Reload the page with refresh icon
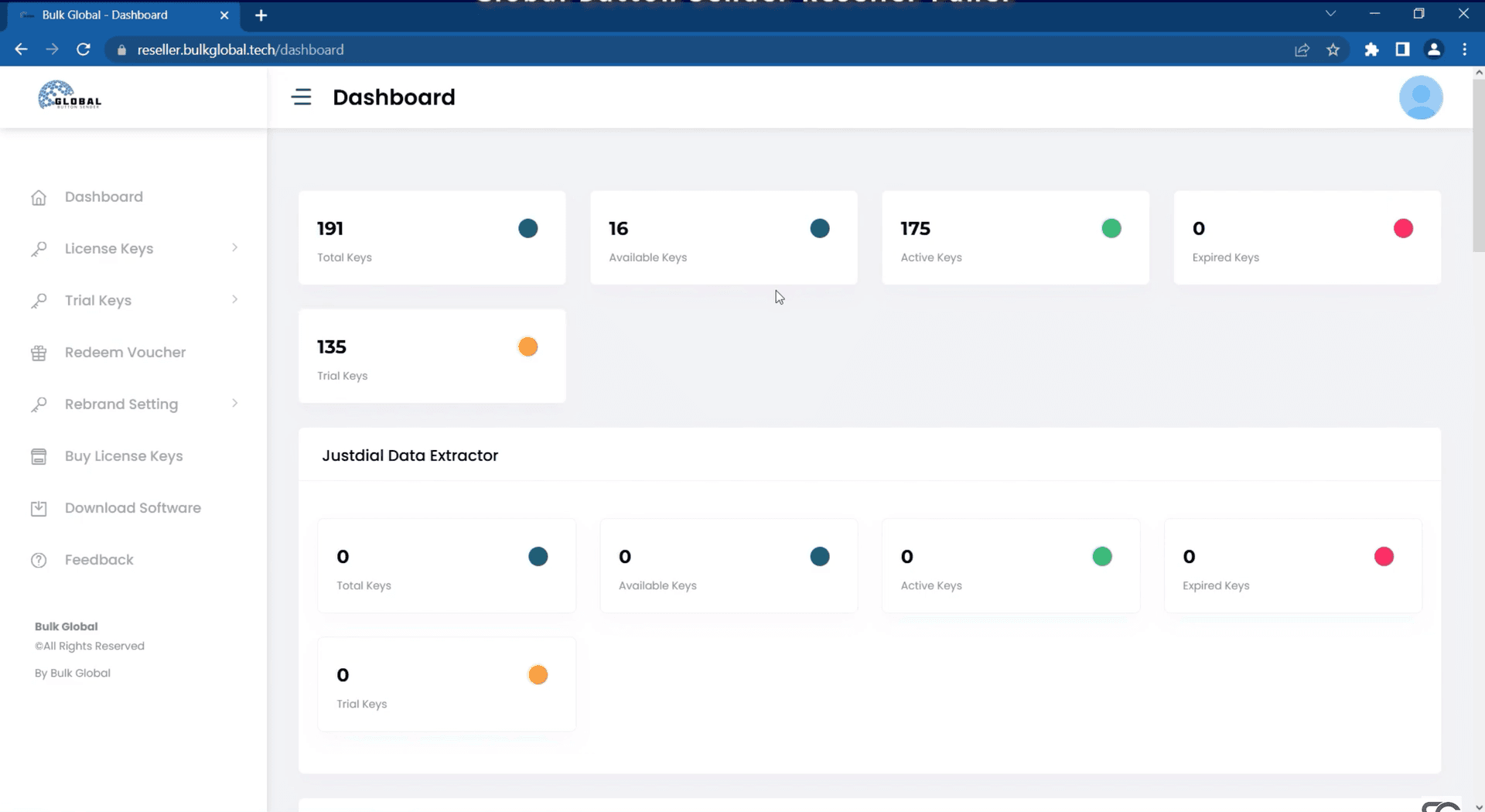This screenshot has width=1485, height=812. (x=84, y=49)
